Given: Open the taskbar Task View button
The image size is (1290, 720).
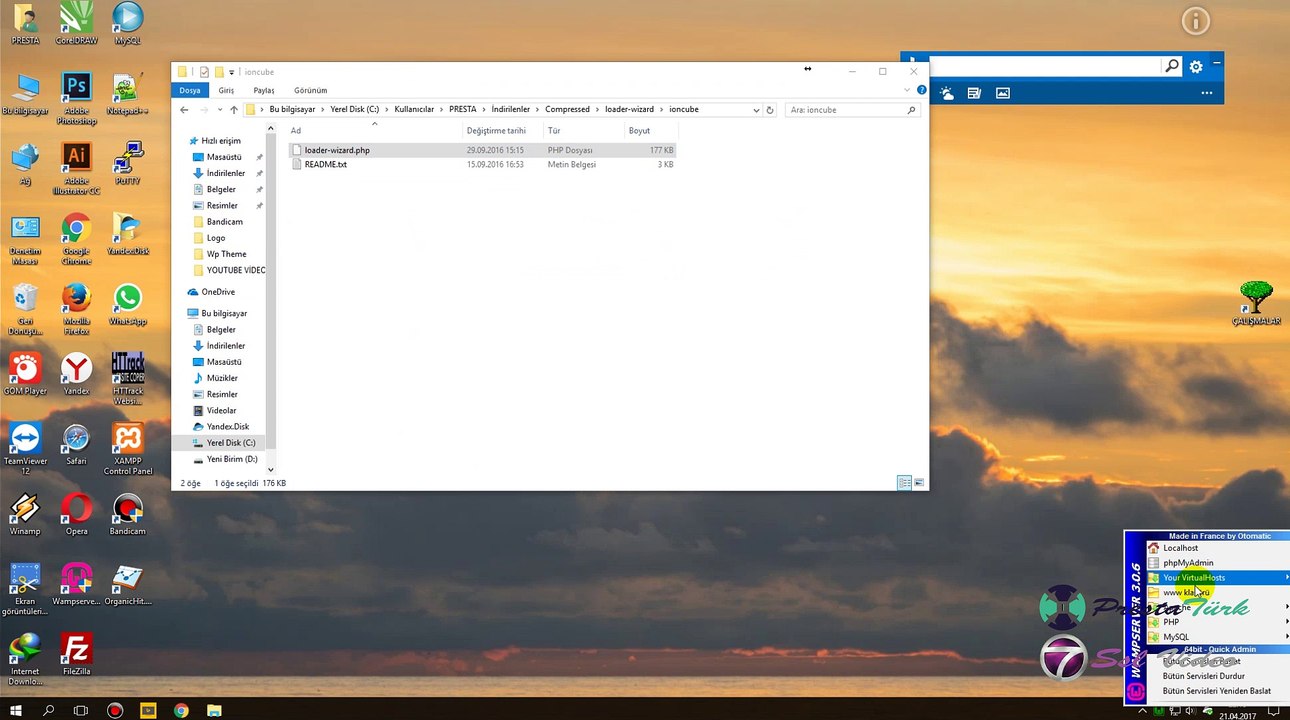Looking at the screenshot, I should pyautogui.click(x=81, y=711).
